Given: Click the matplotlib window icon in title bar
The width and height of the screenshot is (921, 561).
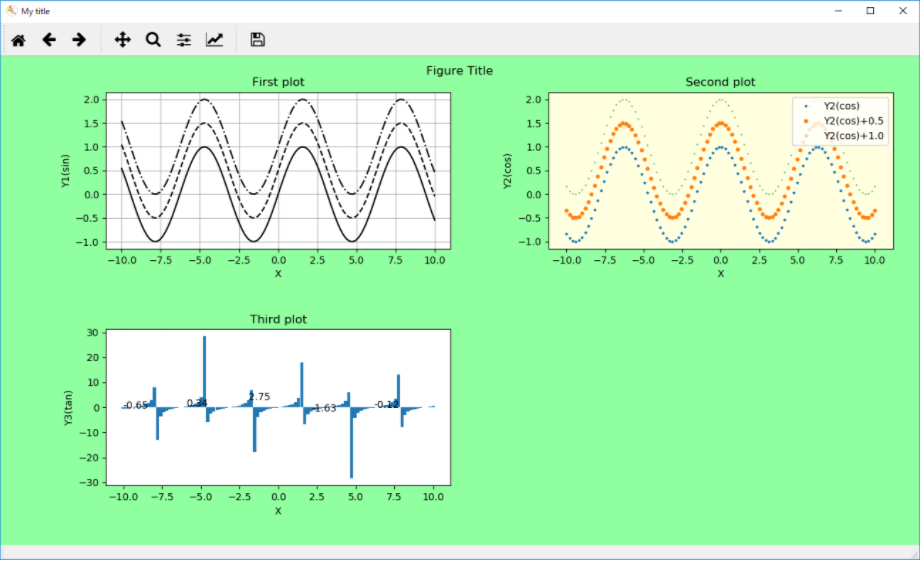Looking at the screenshot, I should tap(12, 11).
